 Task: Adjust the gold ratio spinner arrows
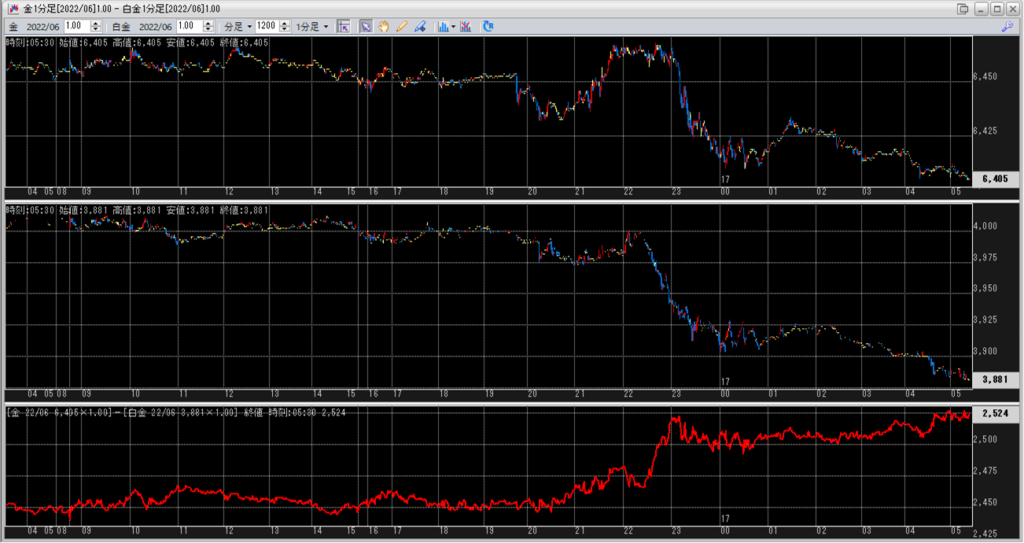tap(95, 26)
